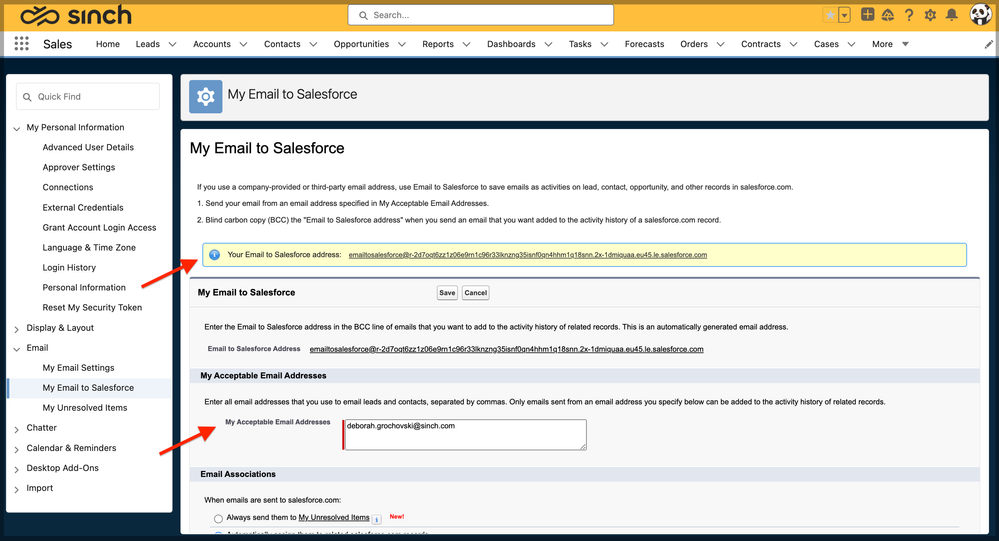Click the My Acceptable Email Addresses text area
The image size is (999, 541).
(x=465, y=435)
